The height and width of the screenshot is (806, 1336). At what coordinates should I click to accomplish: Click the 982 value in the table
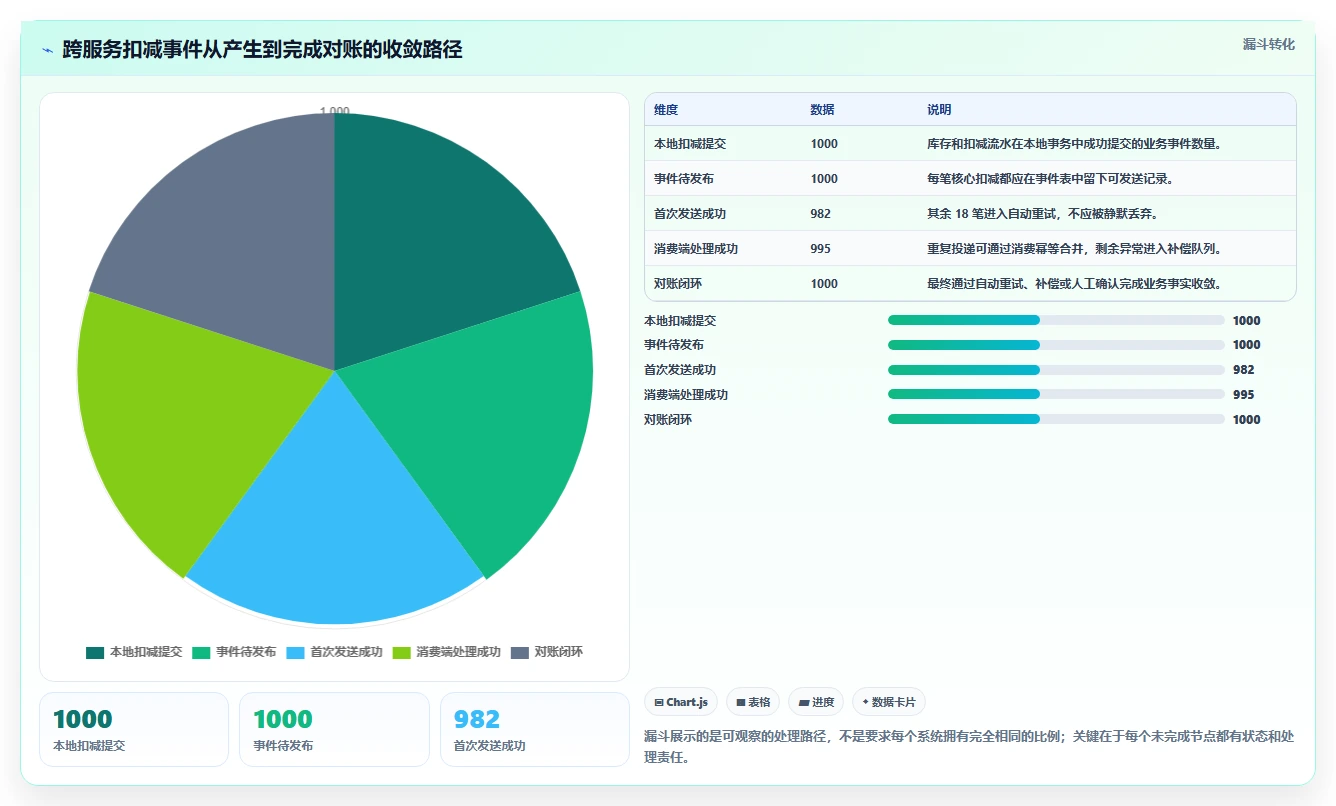click(x=820, y=214)
